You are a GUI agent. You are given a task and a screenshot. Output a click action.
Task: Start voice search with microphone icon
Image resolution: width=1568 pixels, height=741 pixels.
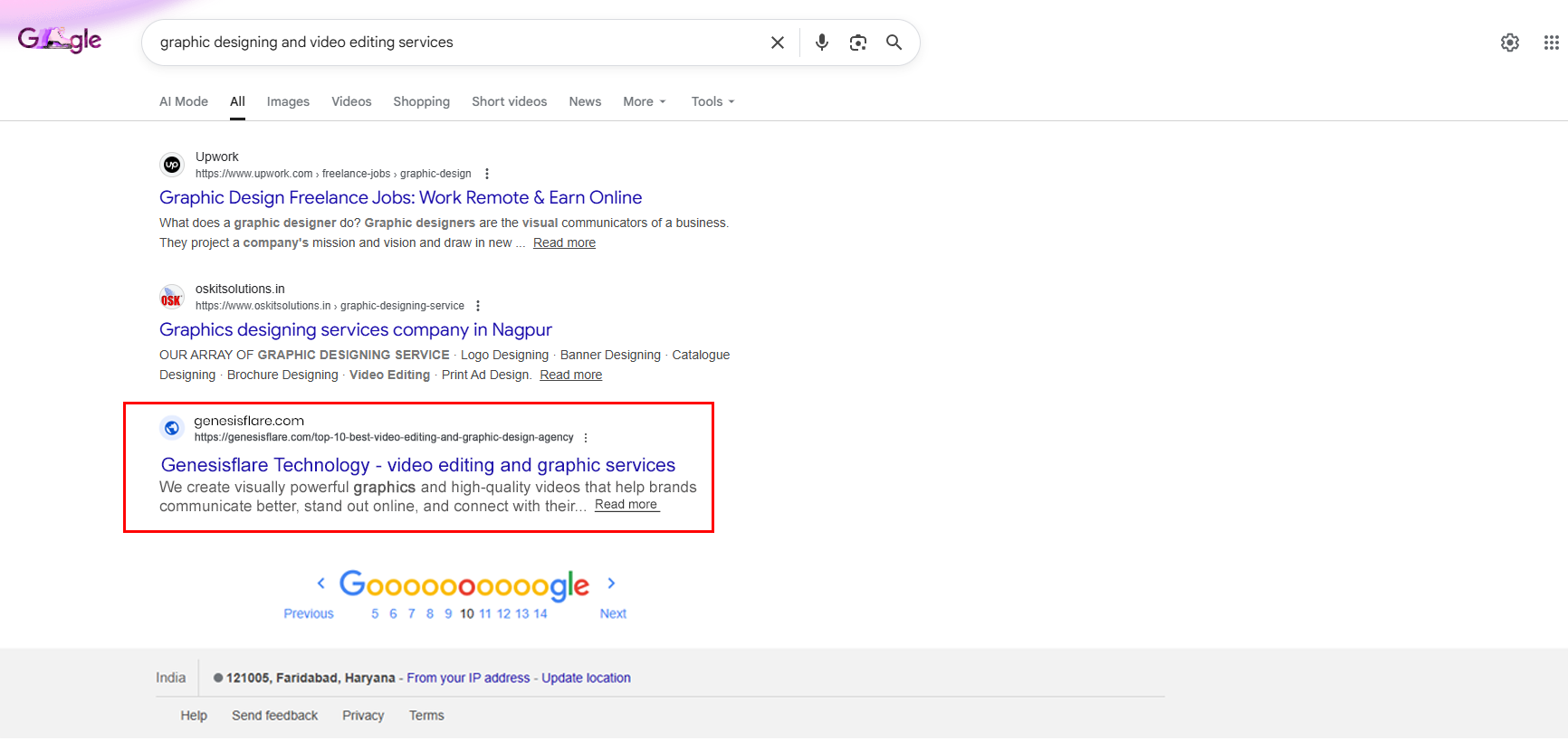pos(821,43)
